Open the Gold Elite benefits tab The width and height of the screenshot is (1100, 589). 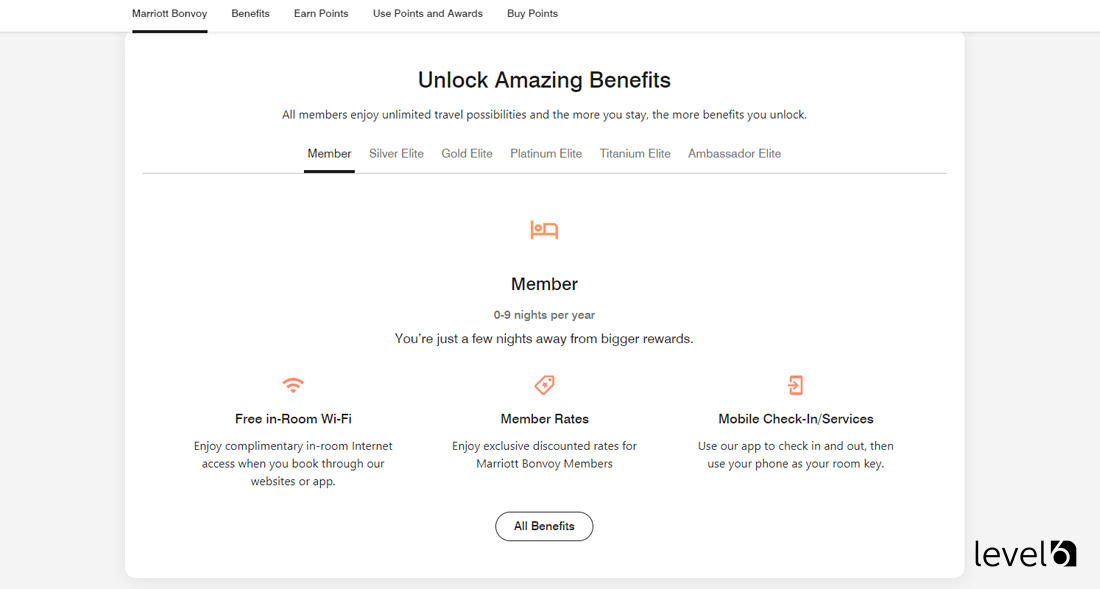pos(466,153)
